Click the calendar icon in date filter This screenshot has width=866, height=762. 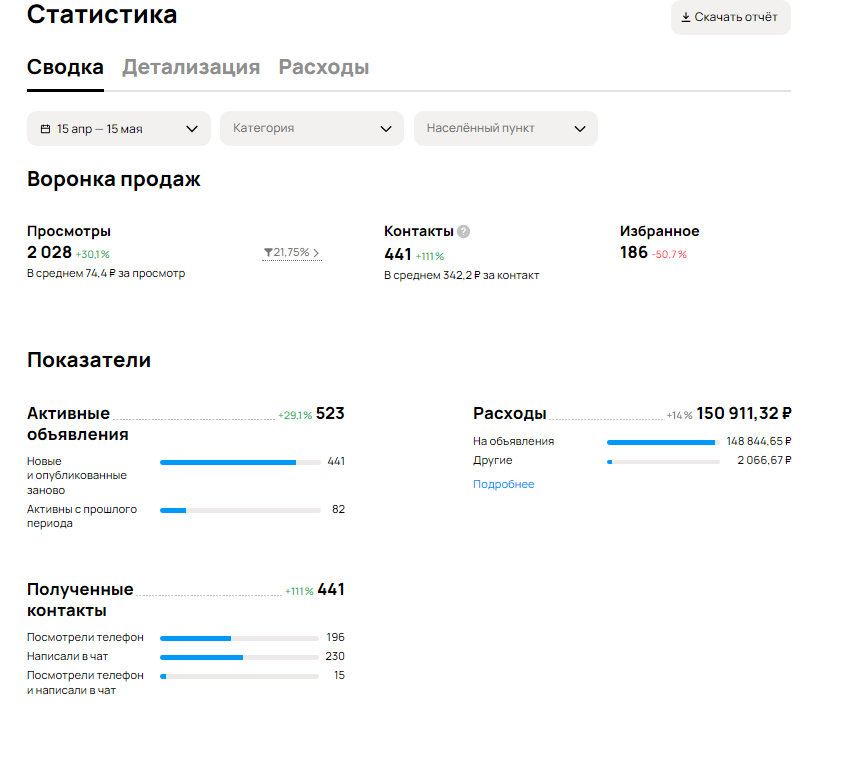(x=45, y=129)
